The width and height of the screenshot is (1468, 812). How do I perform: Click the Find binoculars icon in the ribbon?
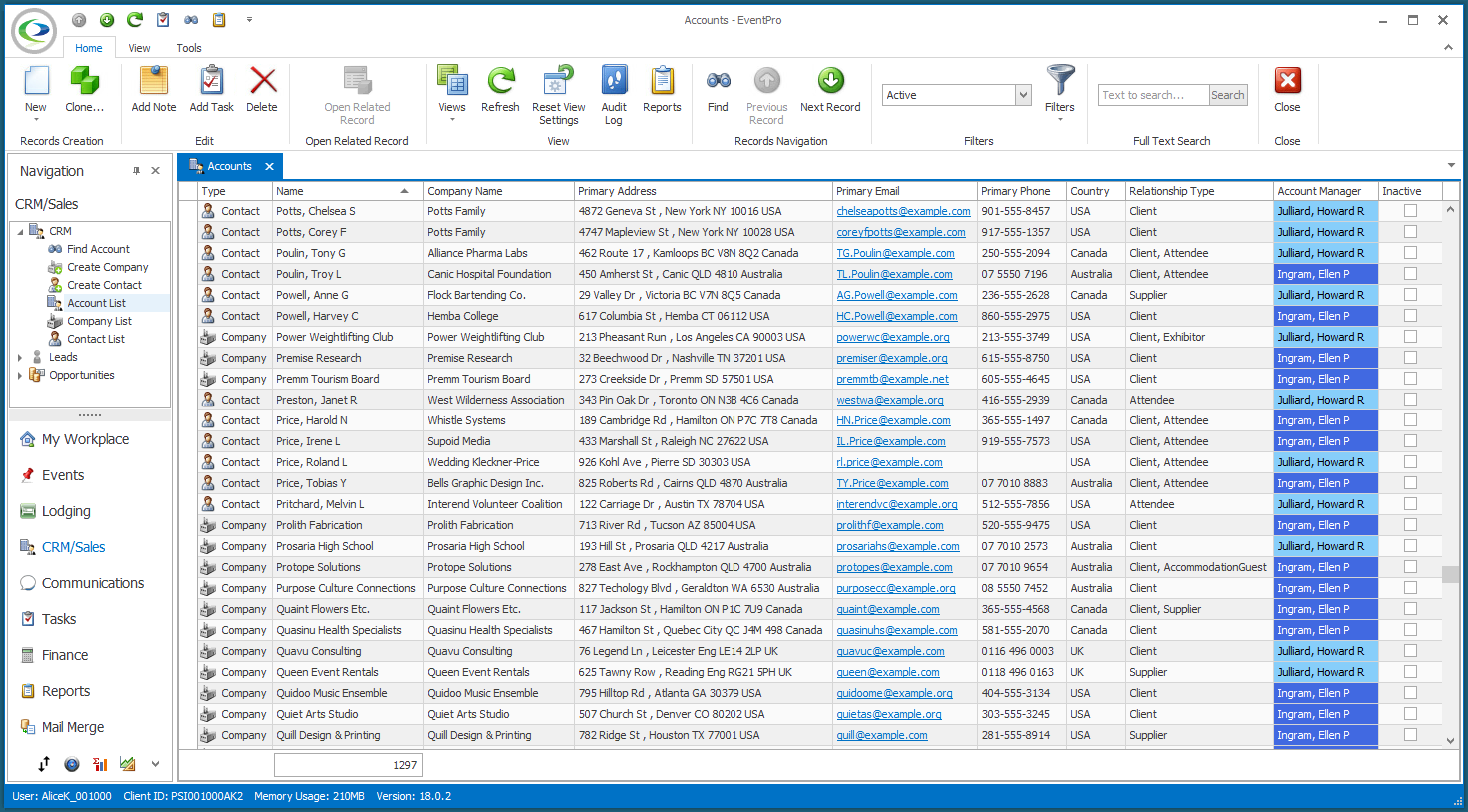coord(718,81)
